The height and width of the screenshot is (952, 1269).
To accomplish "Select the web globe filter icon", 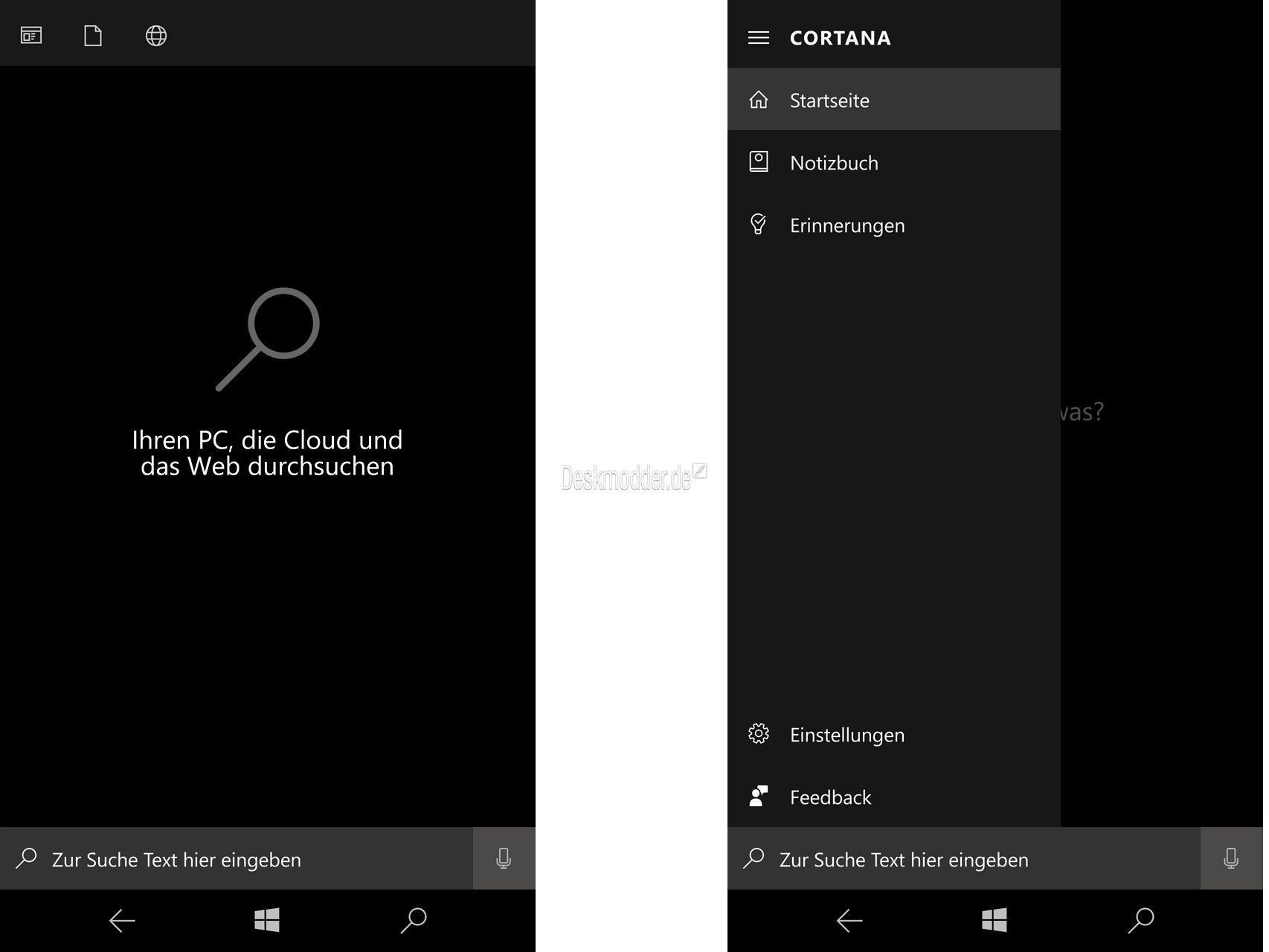I will tap(156, 36).
